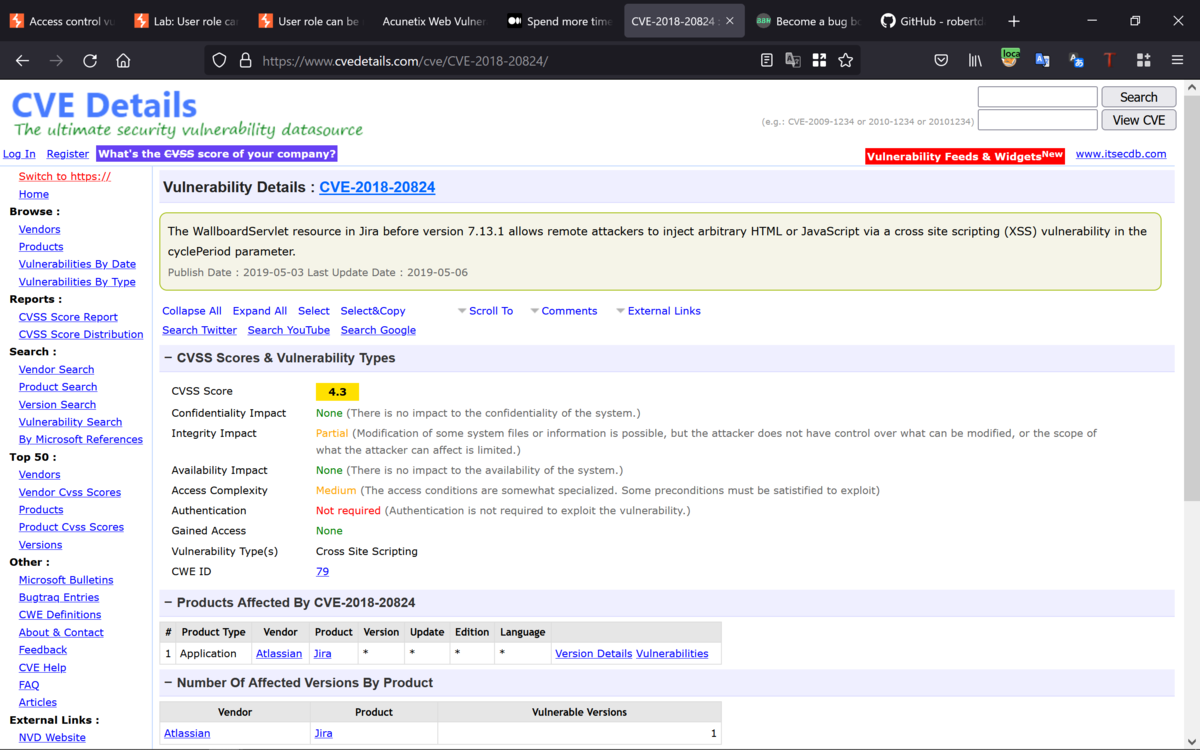The height and width of the screenshot is (750, 1200).
Task: Click the top search text field
Action: click(x=1037, y=97)
